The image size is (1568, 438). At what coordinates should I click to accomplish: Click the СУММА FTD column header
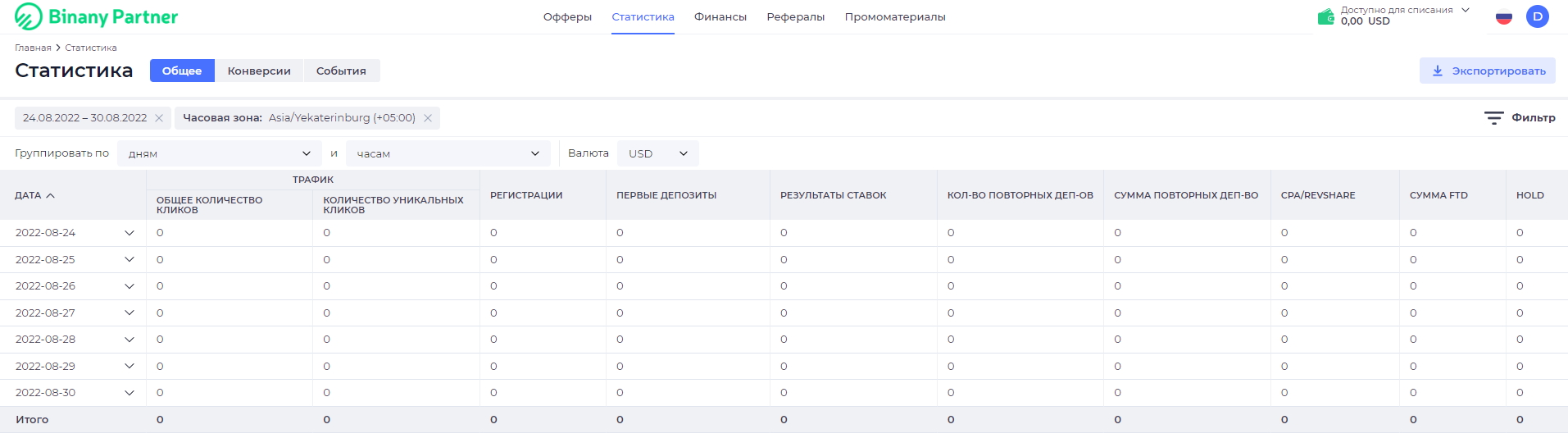1438,195
